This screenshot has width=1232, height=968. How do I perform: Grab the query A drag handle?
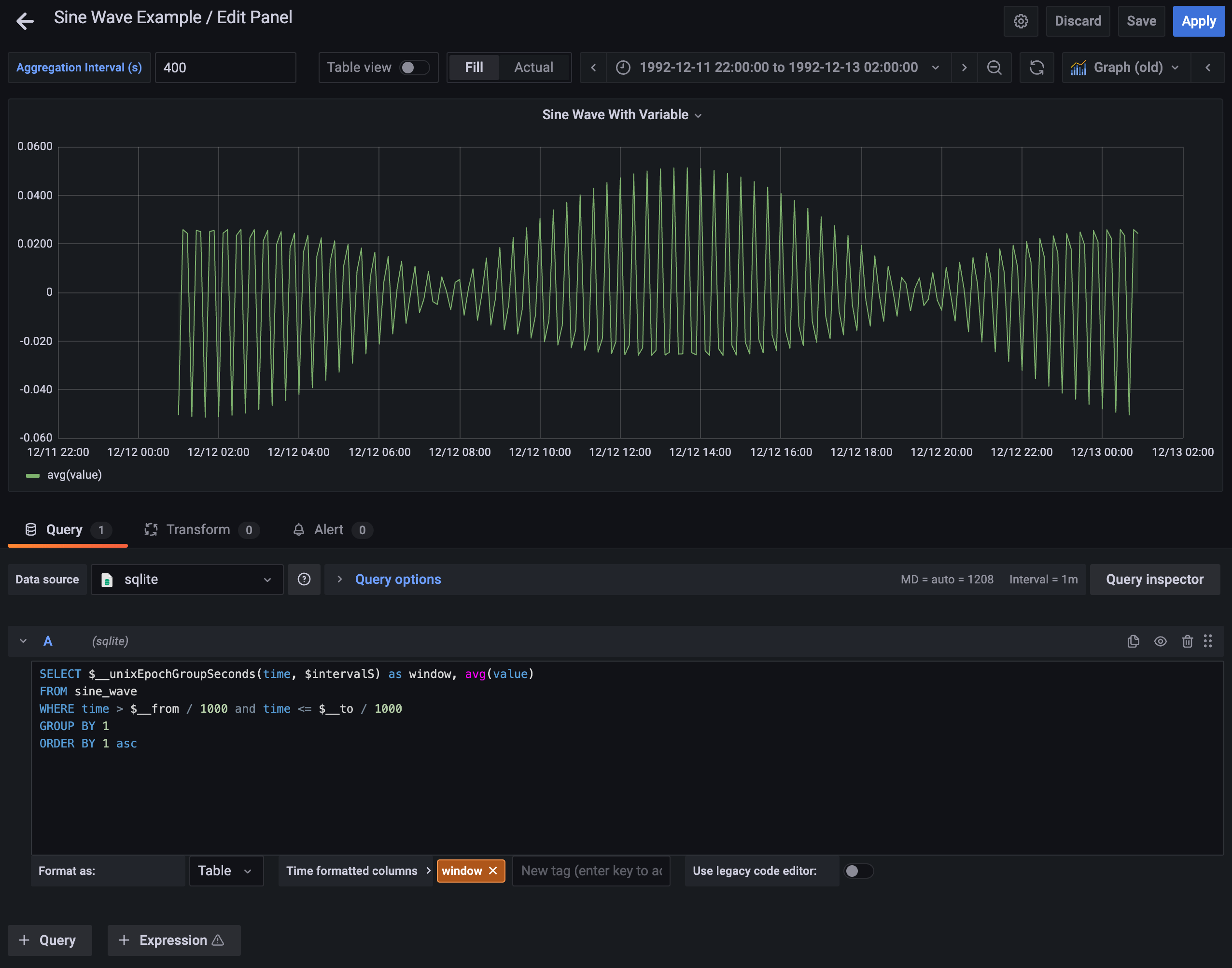[1208, 641]
